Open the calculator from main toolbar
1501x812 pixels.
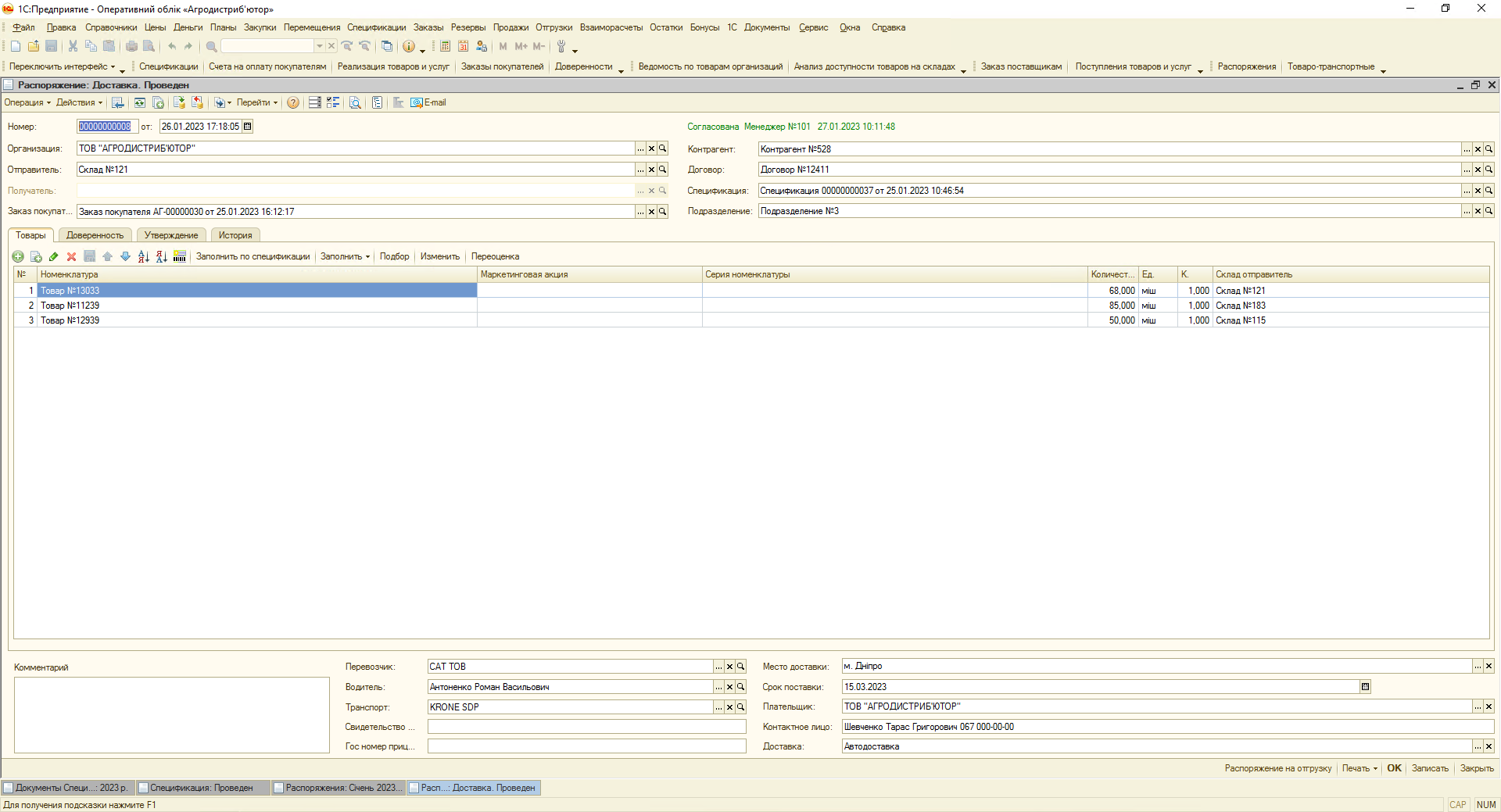click(x=445, y=46)
